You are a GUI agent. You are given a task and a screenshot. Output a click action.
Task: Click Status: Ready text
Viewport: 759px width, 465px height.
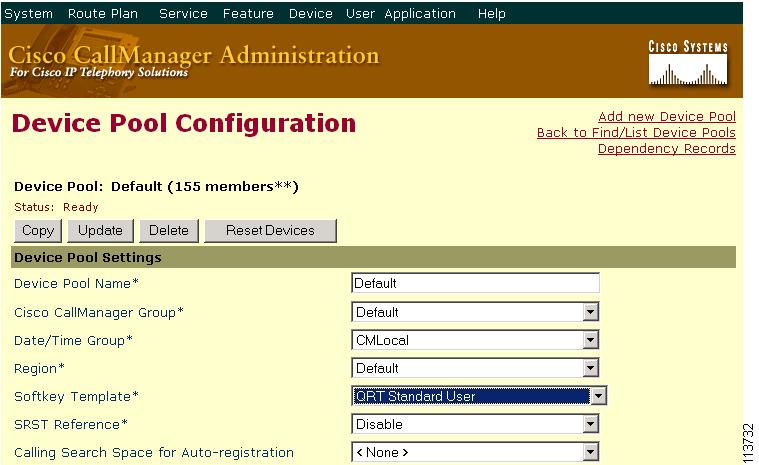(x=56, y=207)
